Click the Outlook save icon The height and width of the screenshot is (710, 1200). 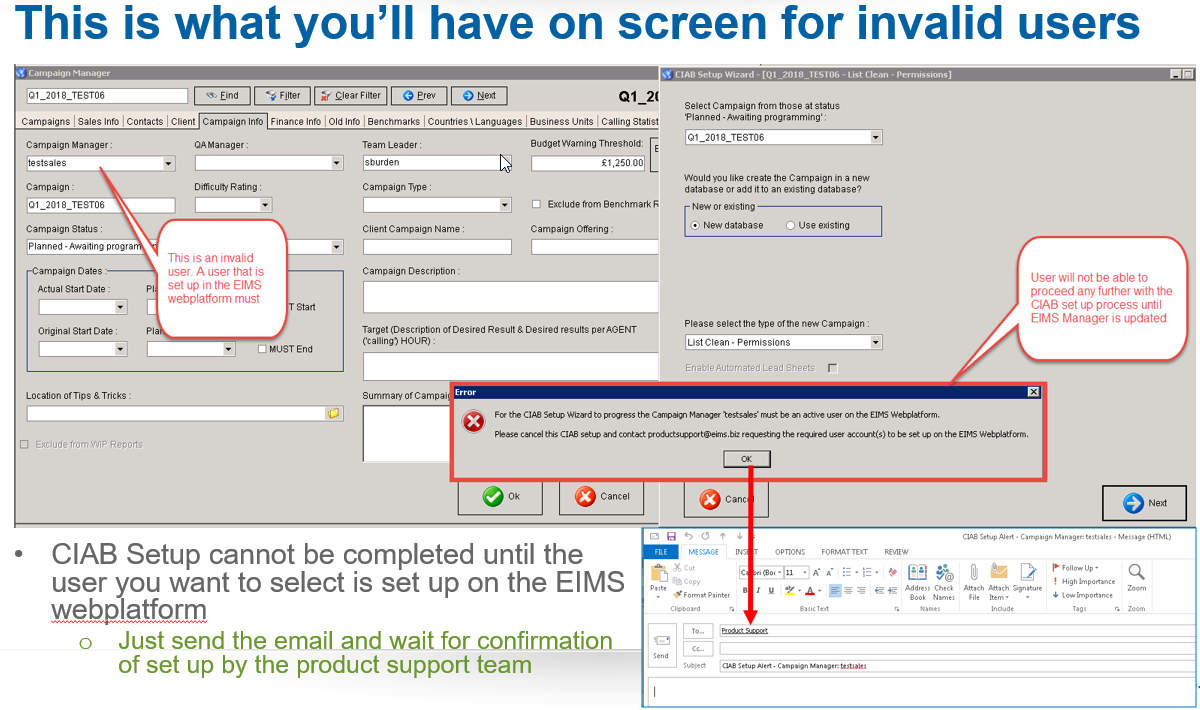tap(671, 537)
